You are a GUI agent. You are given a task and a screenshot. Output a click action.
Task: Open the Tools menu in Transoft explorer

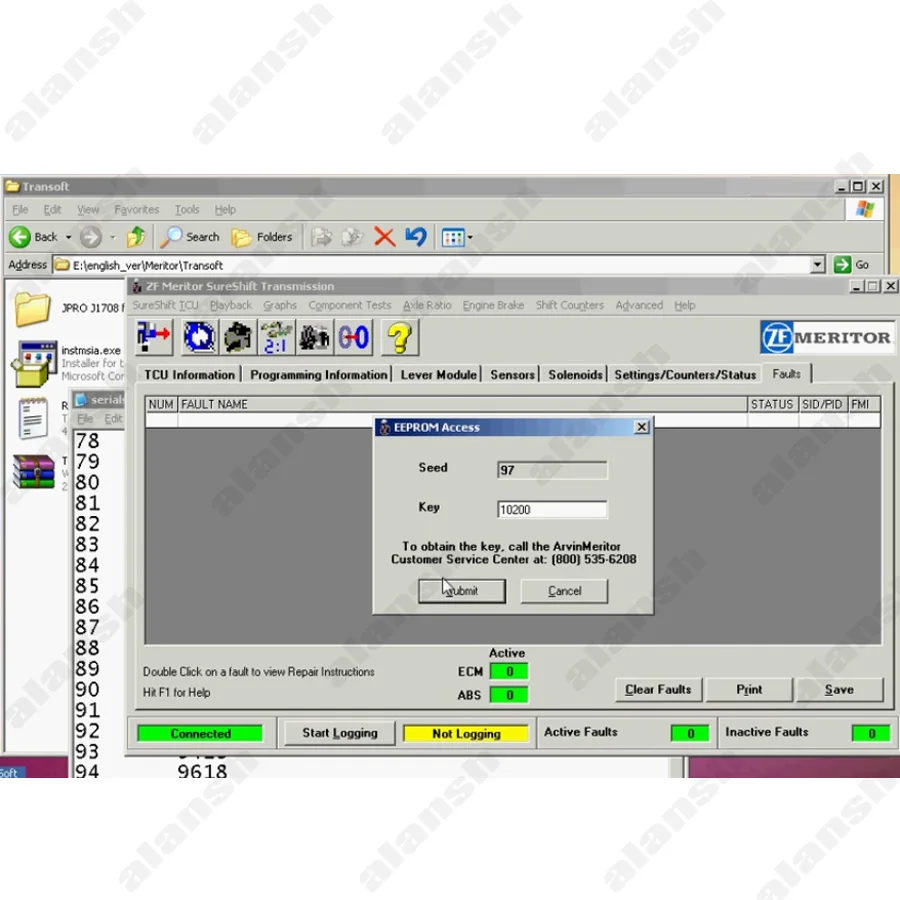tap(187, 210)
